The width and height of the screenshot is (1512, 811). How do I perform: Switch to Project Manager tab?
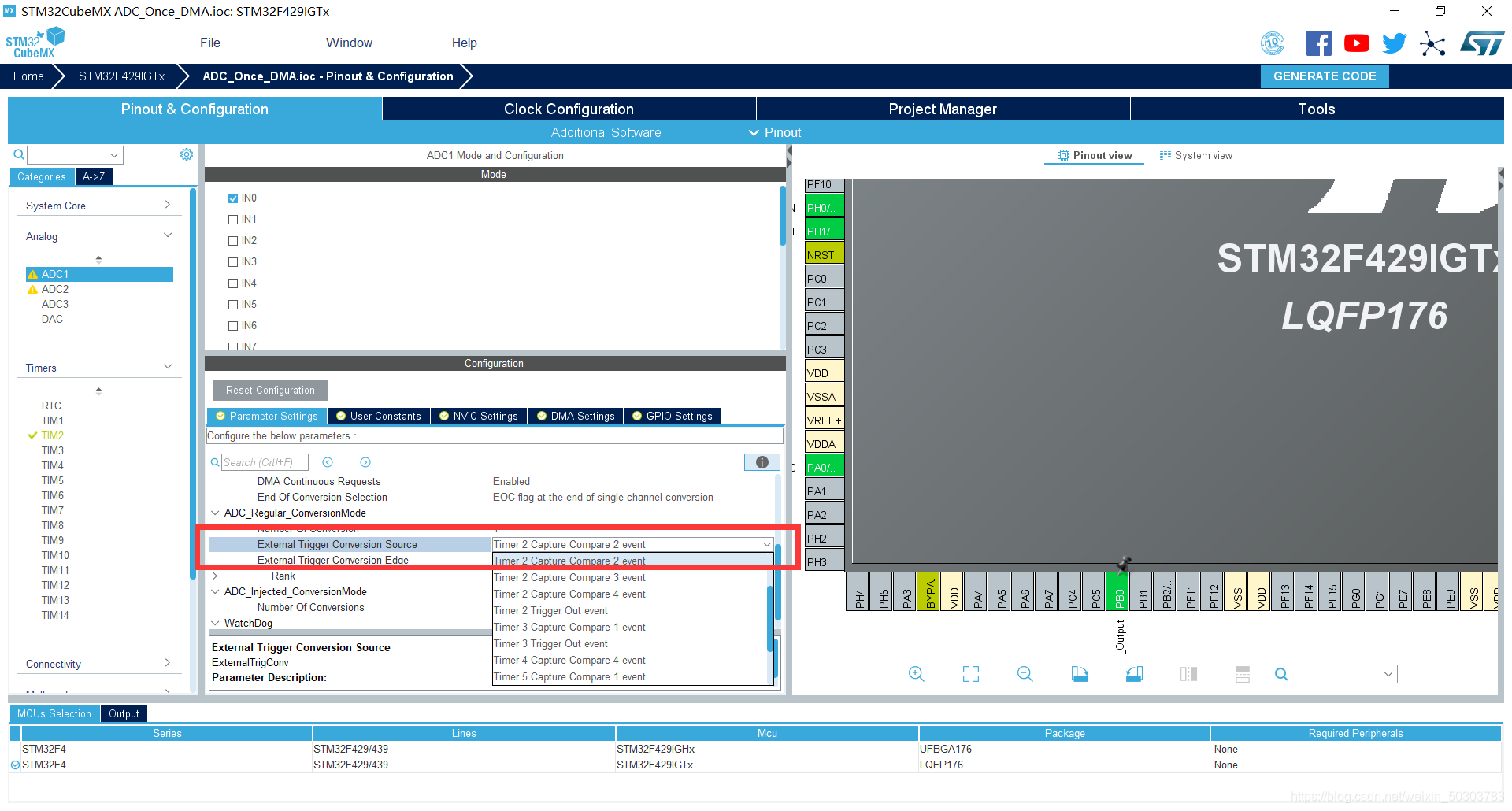(943, 109)
